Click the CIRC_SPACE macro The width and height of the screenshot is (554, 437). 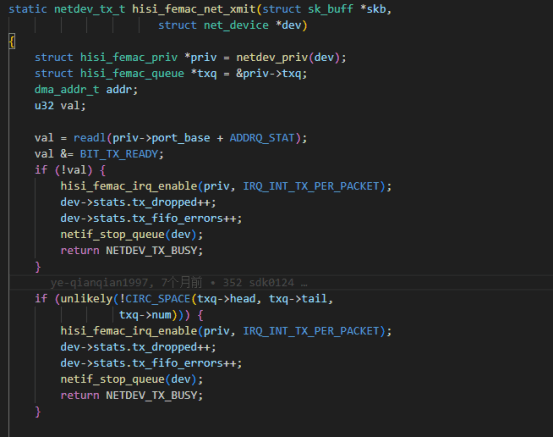(158, 299)
